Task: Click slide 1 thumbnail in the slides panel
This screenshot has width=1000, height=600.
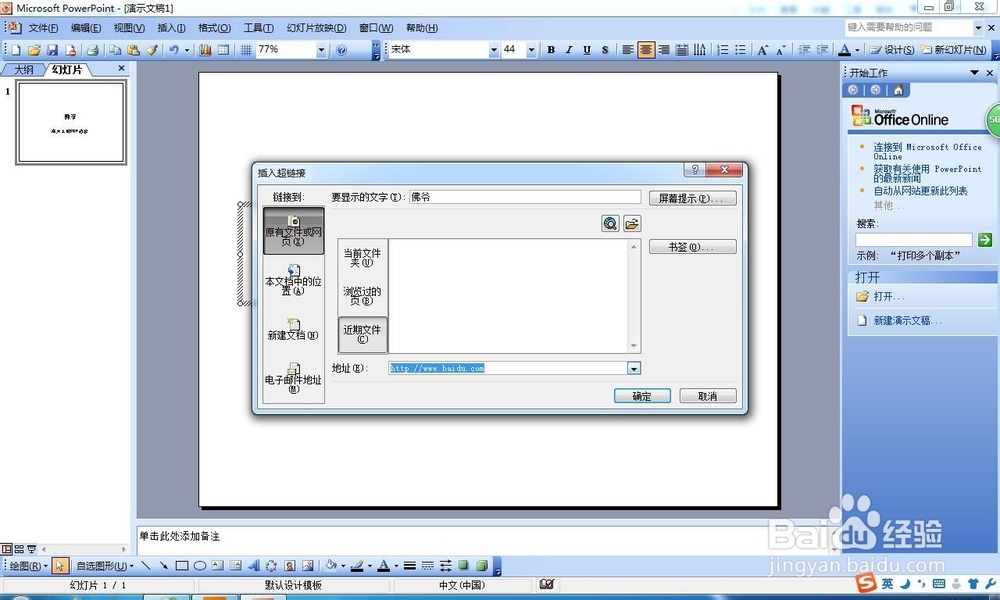Action: point(70,122)
